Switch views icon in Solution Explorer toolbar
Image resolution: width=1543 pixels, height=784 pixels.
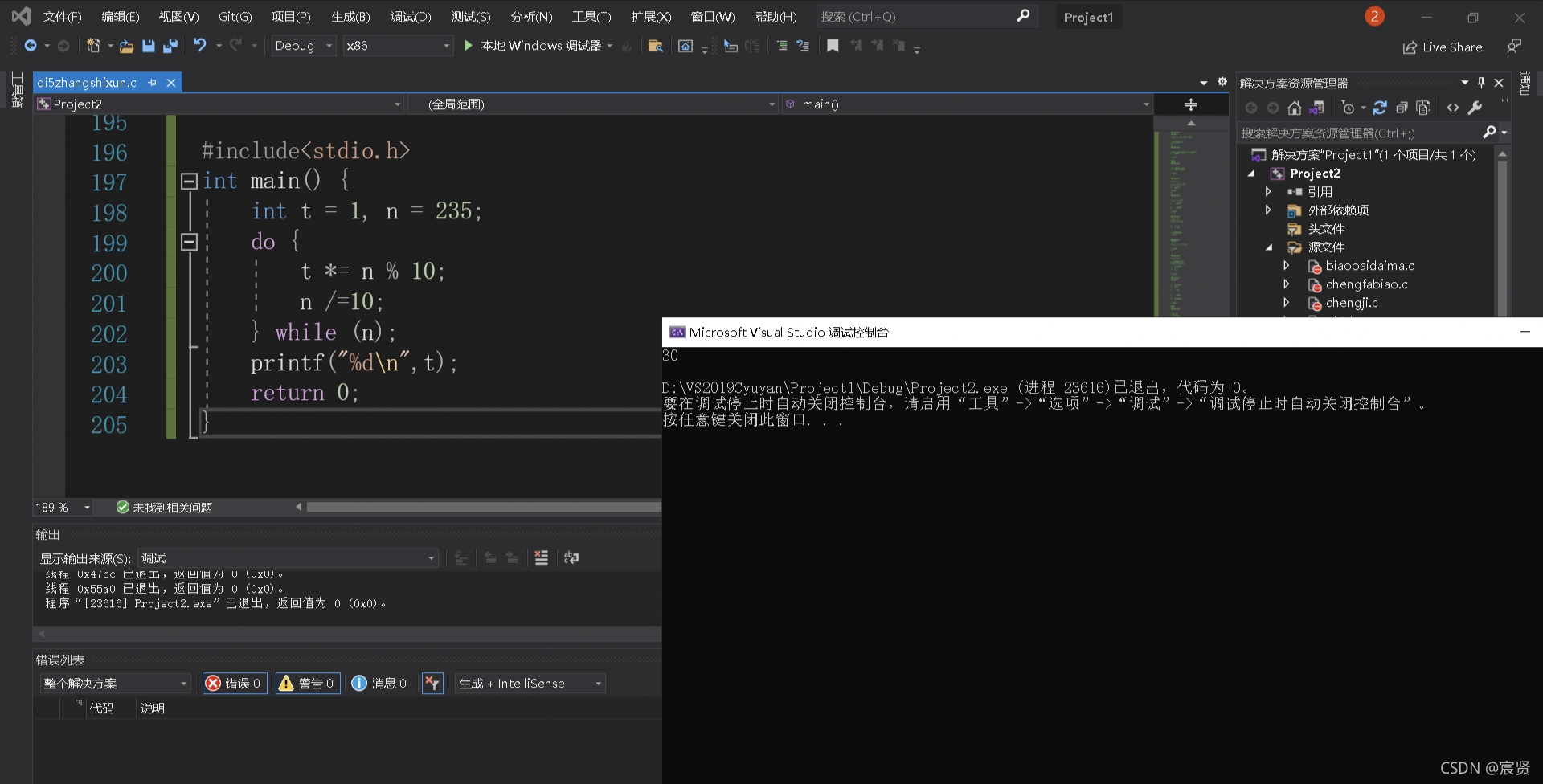pyautogui.click(x=1316, y=108)
